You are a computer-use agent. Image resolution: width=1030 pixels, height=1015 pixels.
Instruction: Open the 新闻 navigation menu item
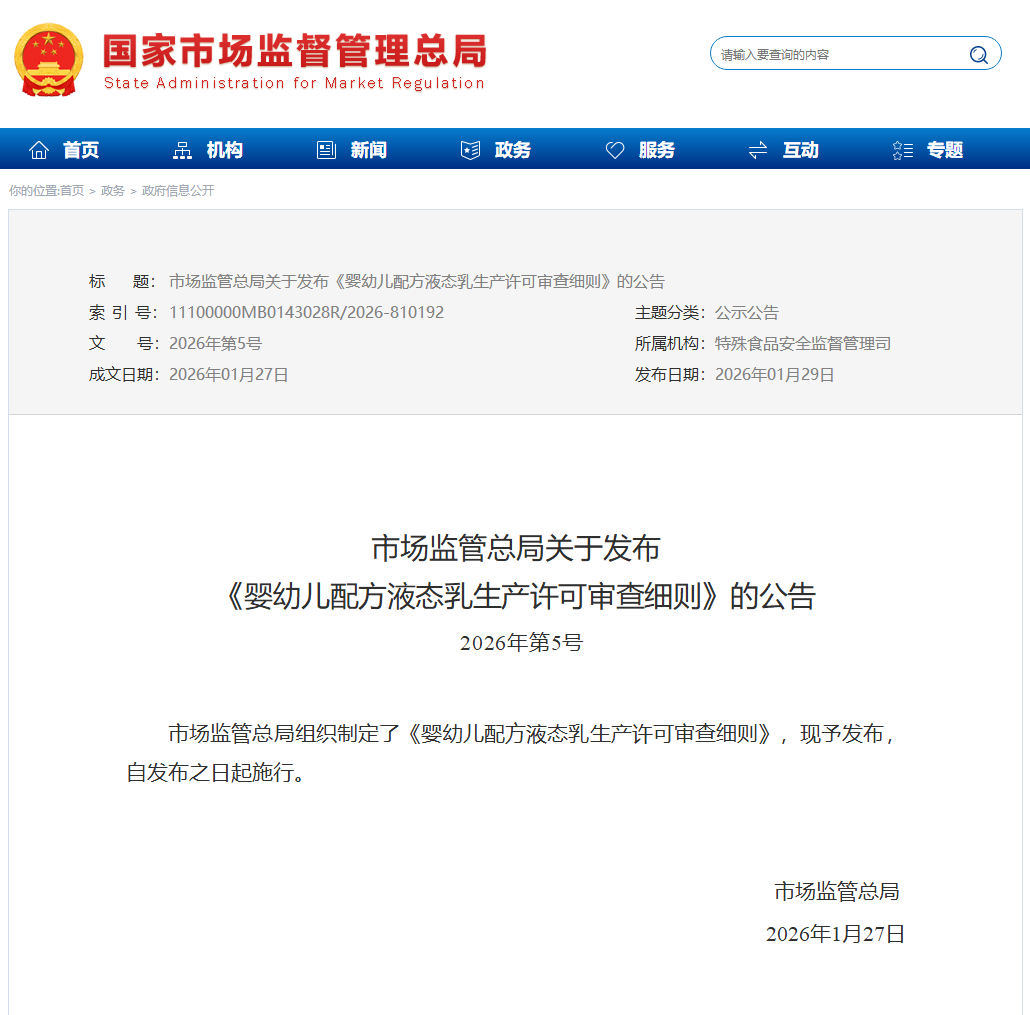click(368, 150)
